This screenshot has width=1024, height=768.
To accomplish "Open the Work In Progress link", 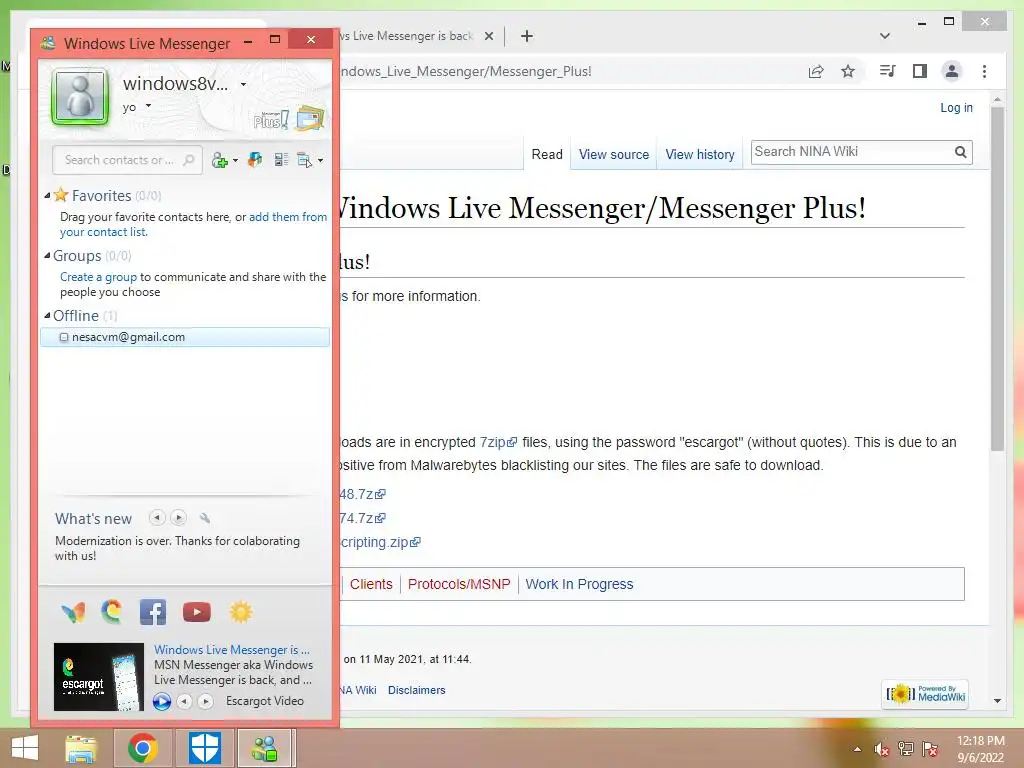I will (x=579, y=584).
